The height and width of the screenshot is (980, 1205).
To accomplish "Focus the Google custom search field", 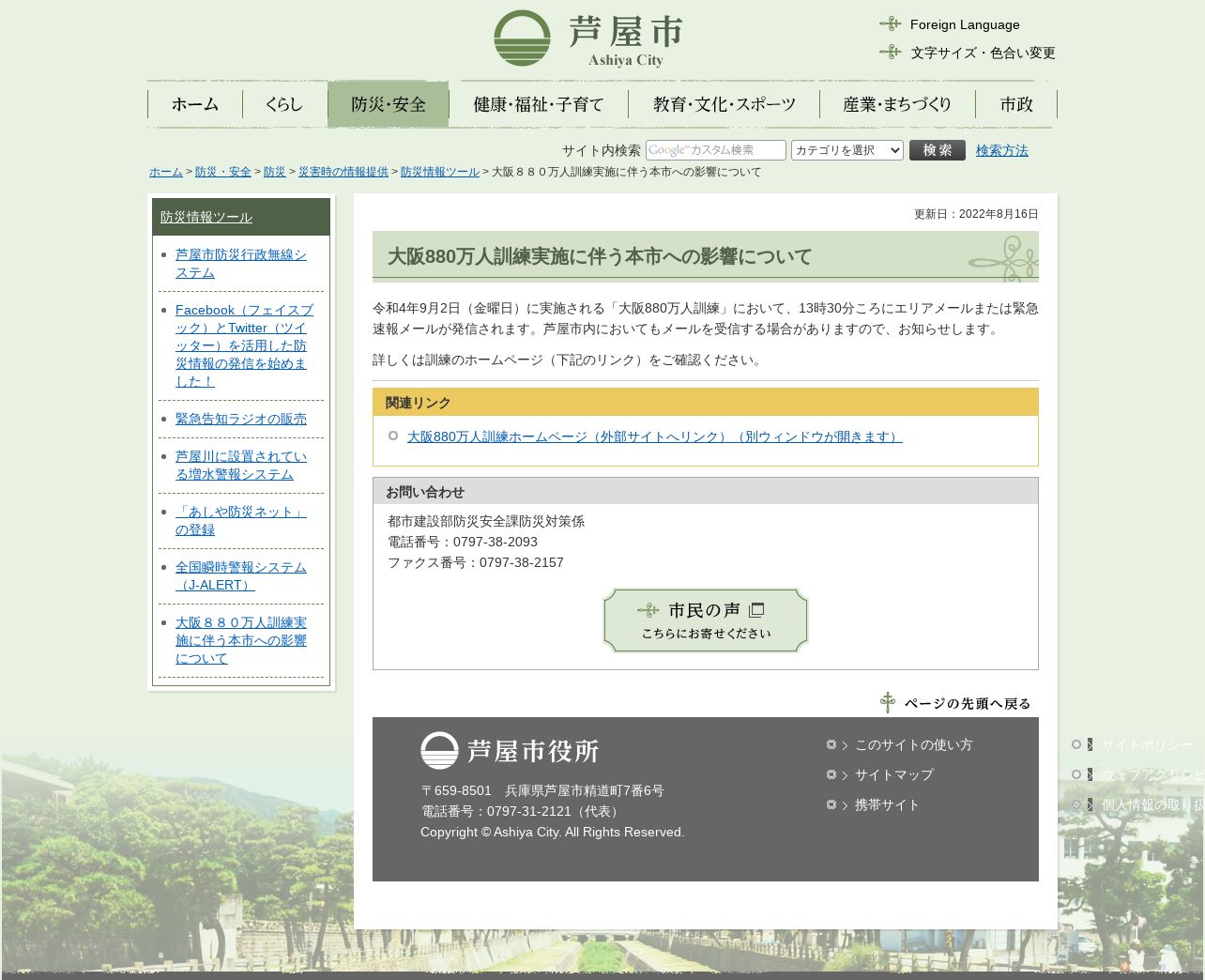I will (x=716, y=150).
